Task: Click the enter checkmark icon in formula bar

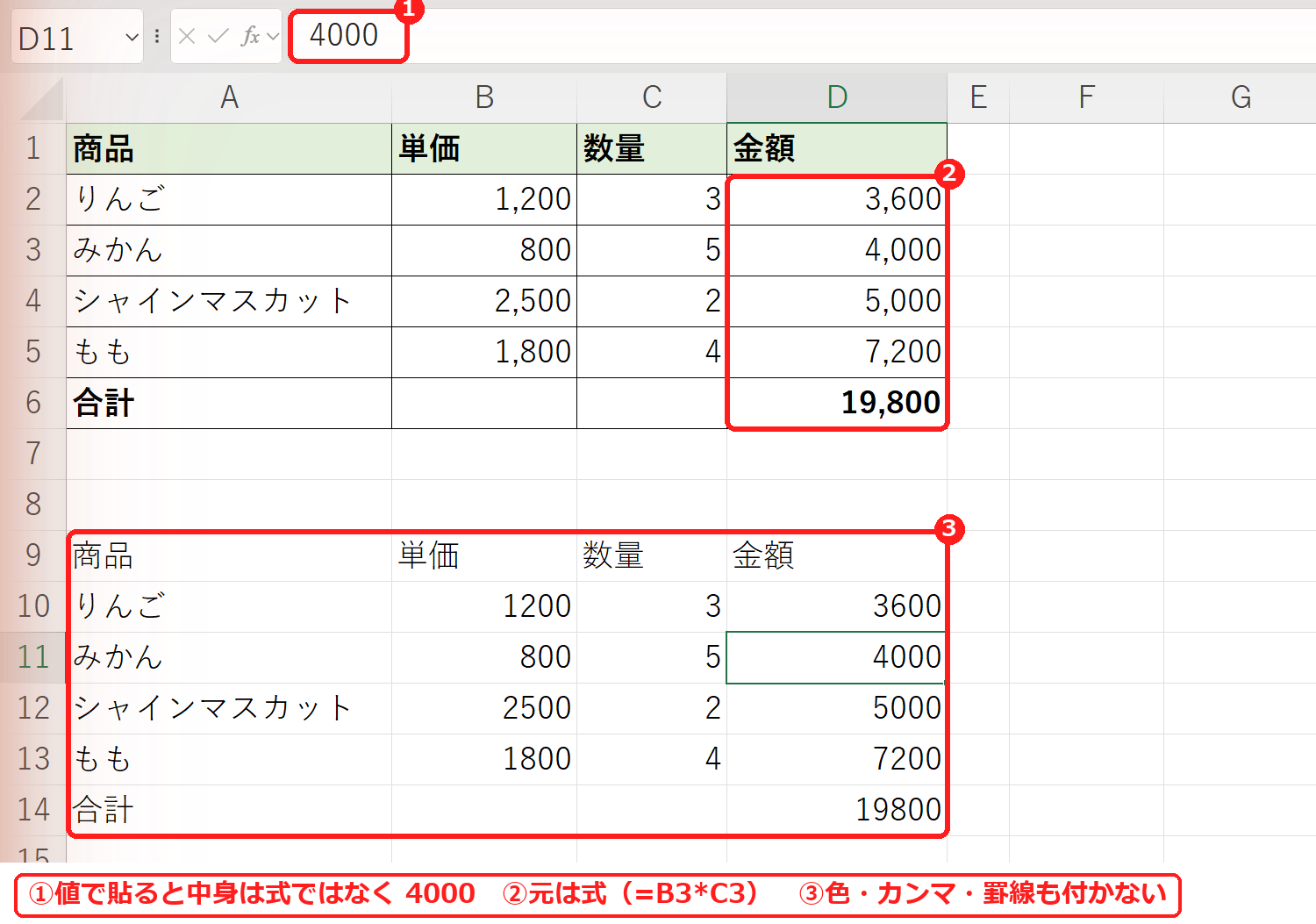Action: pos(218,36)
